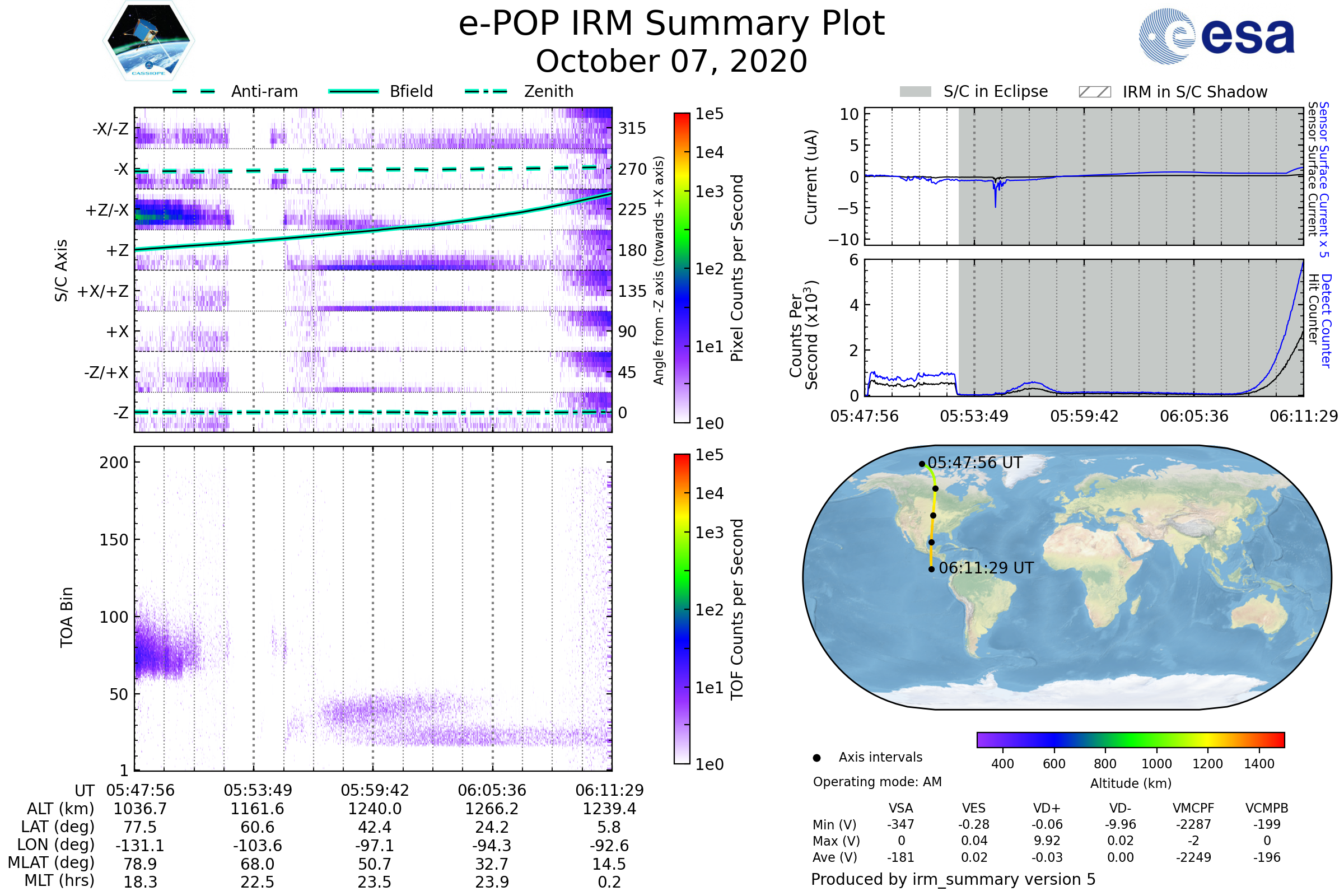Click the CASSIOPE satellite mission logo
1344x896 pixels.
148,40
